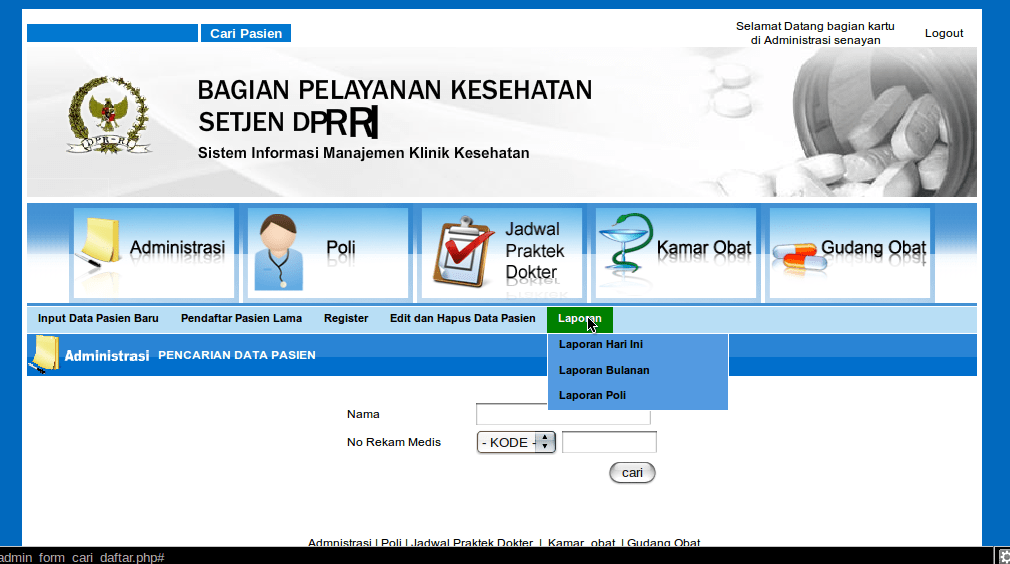Open the Administrasi module tile

(x=154, y=253)
